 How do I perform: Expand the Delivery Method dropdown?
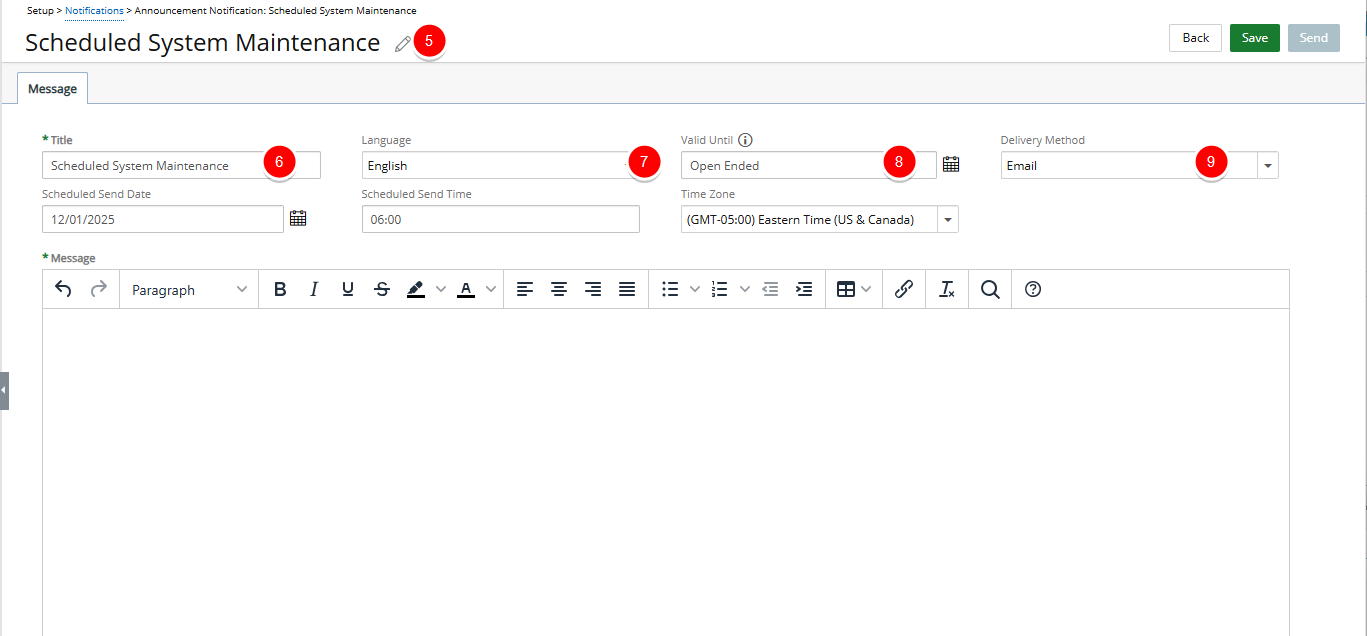tap(1268, 166)
